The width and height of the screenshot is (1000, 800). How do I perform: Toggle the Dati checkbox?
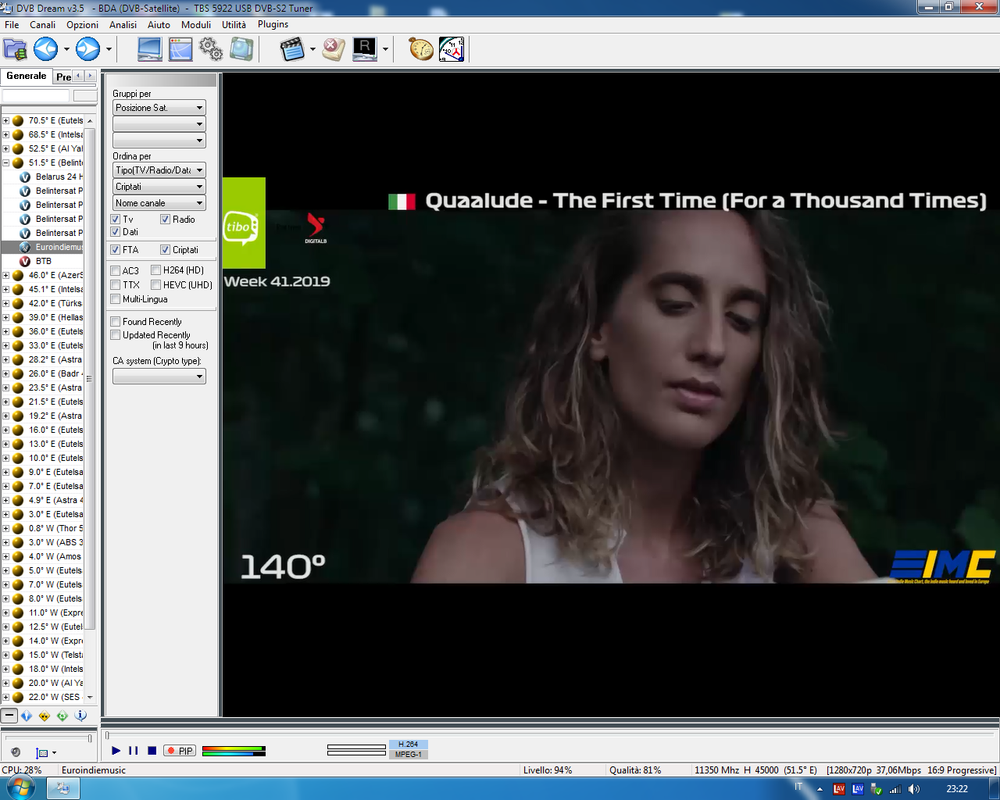click(115, 232)
